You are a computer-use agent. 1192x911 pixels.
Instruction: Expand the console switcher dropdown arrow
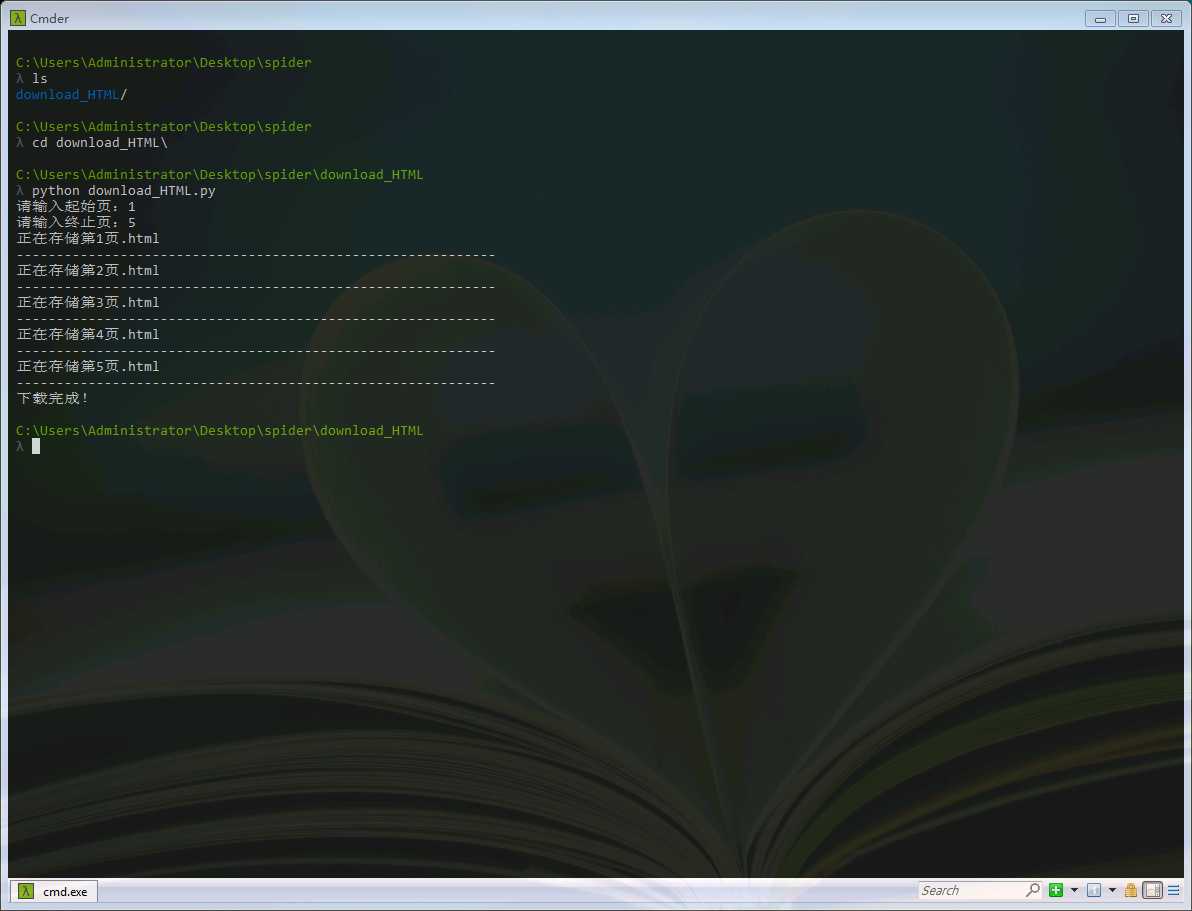click(x=1112, y=890)
